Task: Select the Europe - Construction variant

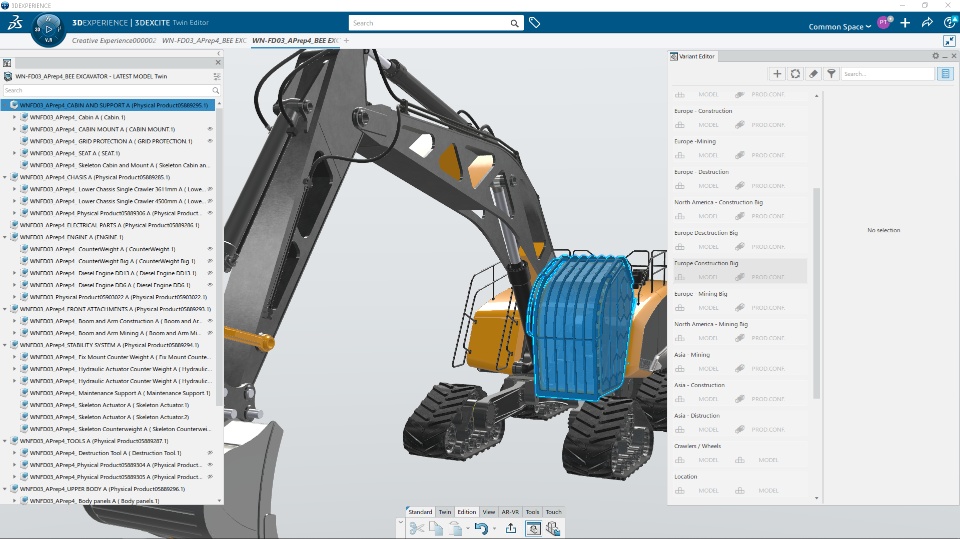Action: (703, 111)
